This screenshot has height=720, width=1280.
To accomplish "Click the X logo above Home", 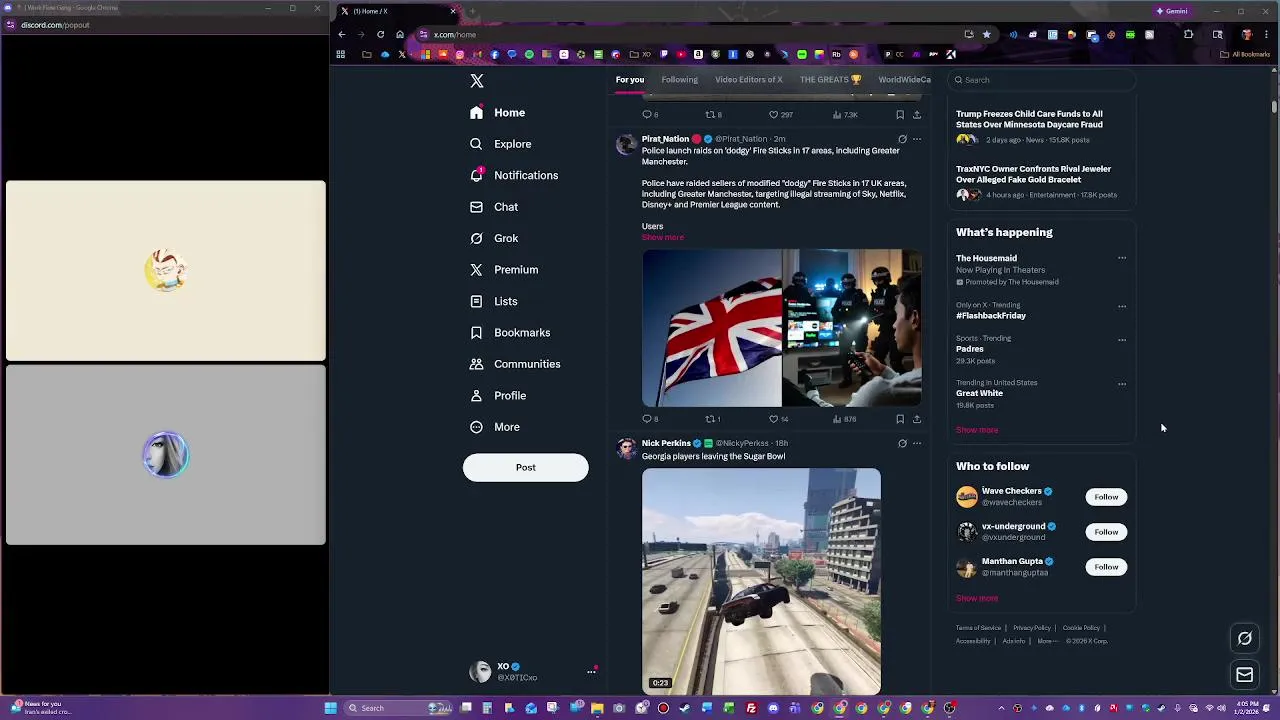I will pyautogui.click(x=477, y=81).
